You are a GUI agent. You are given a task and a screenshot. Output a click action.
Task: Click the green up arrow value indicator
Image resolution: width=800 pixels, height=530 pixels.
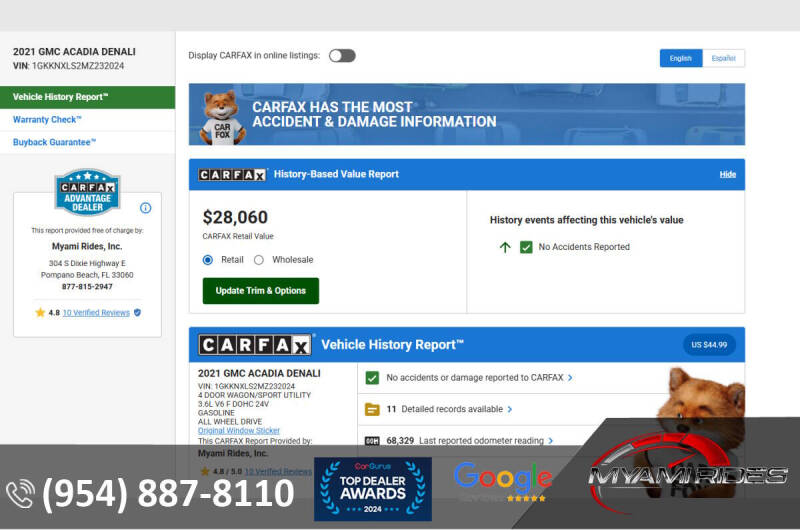click(x=505, y=247)
